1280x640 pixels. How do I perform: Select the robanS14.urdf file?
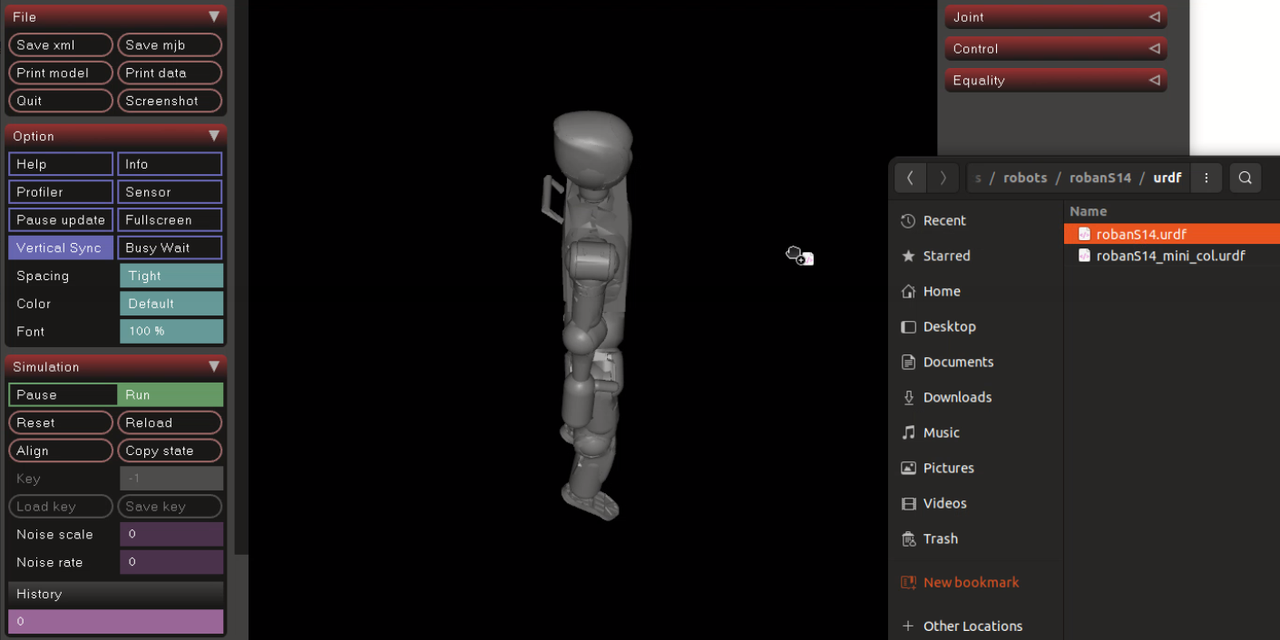pyautogui.click(x=1140, y=234)
